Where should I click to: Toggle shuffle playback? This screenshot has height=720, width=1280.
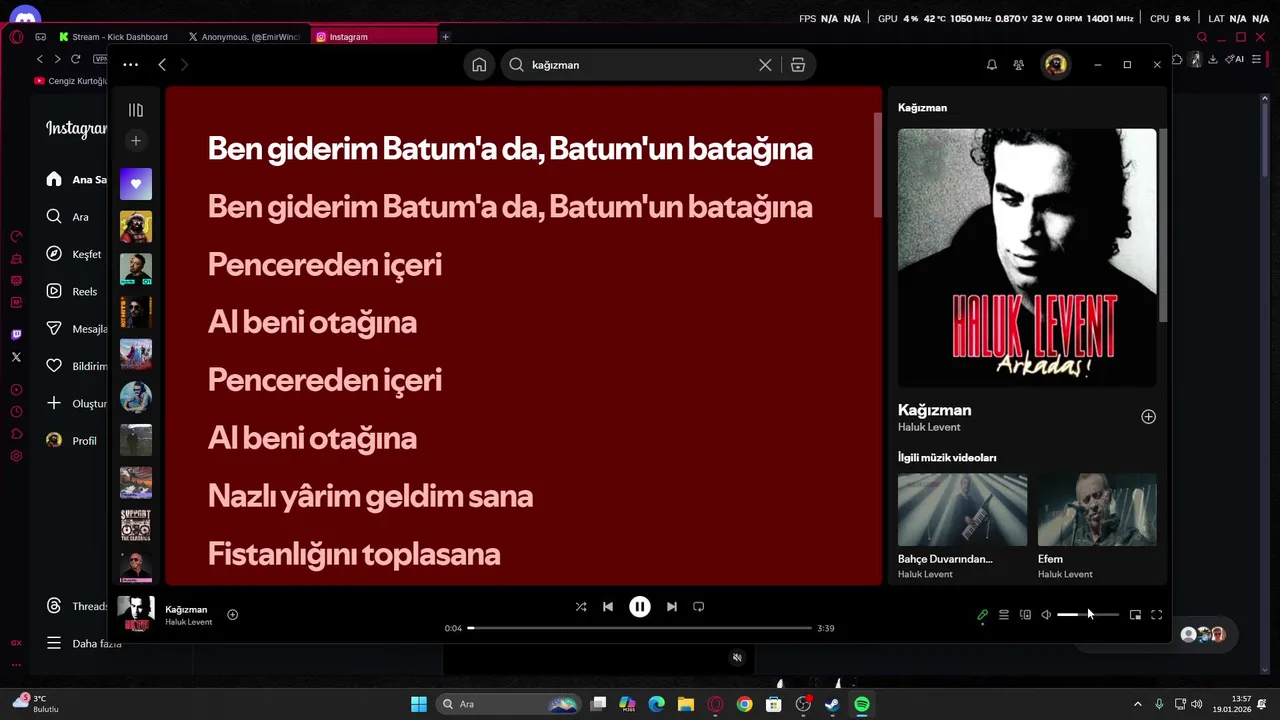[x=581, y=607]
